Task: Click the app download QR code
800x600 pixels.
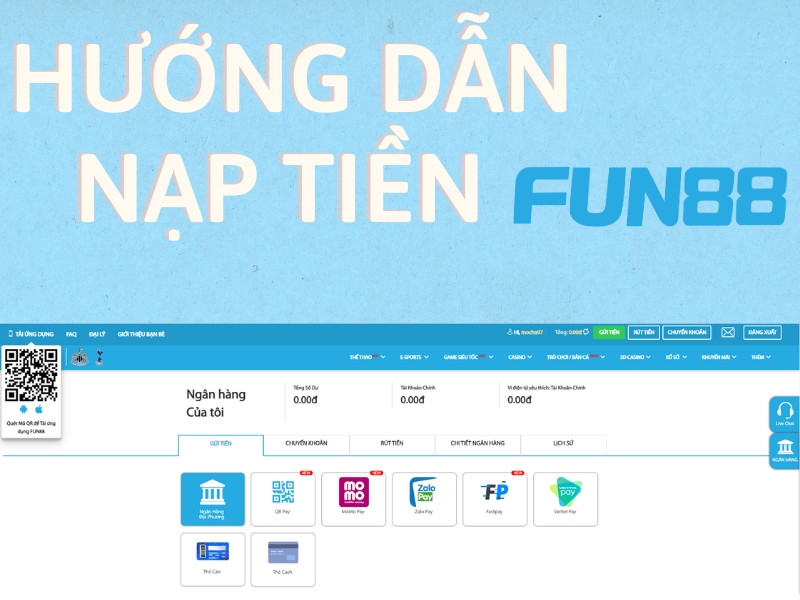Action: 31,376
